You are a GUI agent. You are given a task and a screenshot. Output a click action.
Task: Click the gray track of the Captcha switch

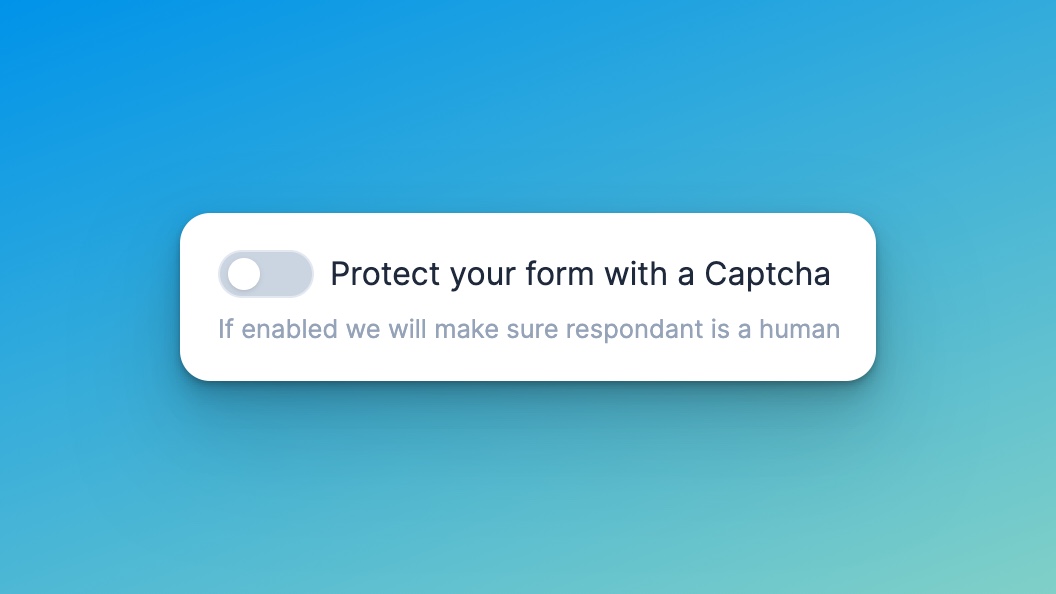(x=288, y=274)
